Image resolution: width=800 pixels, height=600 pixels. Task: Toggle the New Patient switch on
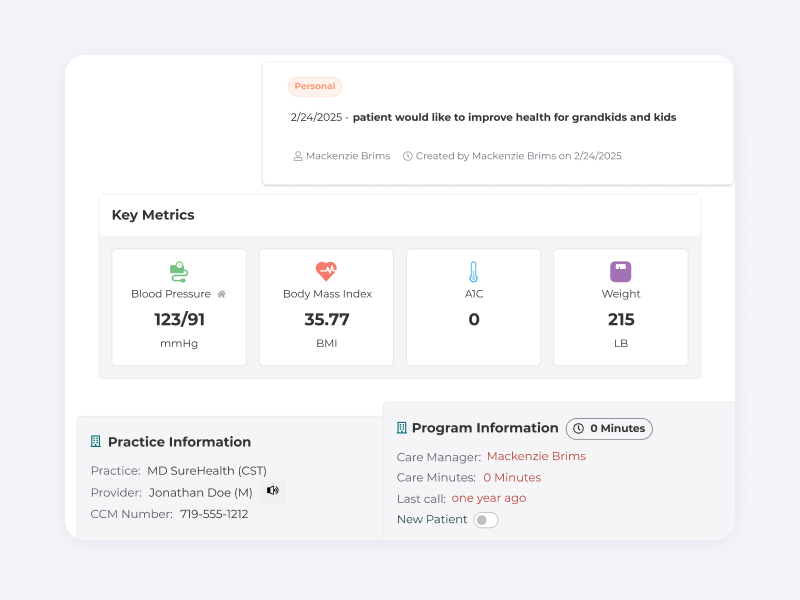[486, 520]
